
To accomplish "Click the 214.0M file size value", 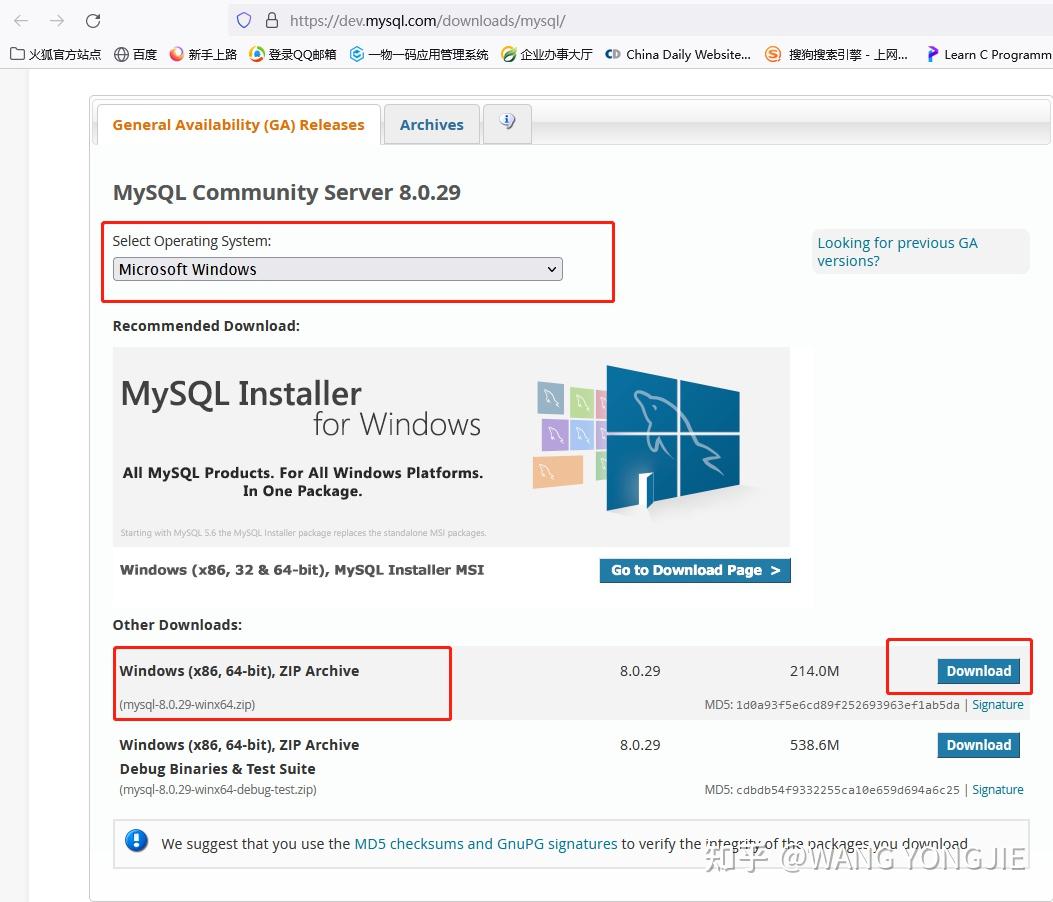I will (x=815, y=671).
